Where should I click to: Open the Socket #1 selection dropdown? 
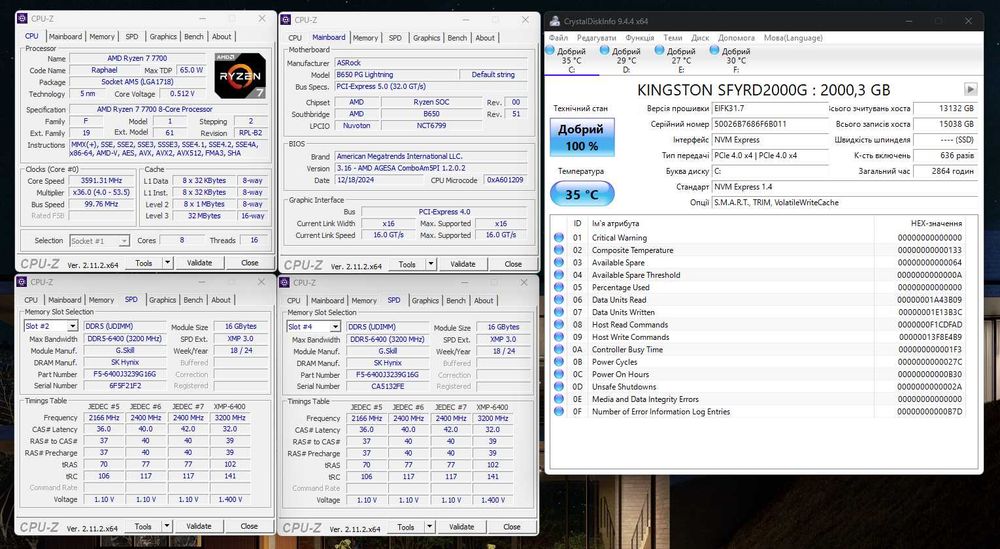(x=124, y=241)
